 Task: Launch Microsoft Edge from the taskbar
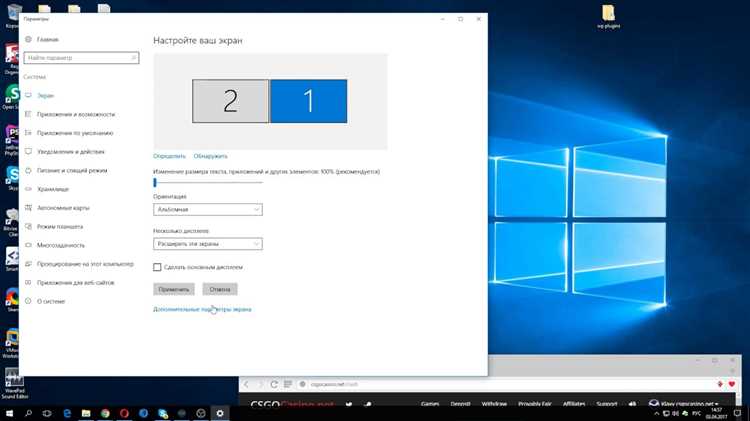(67, 413)
